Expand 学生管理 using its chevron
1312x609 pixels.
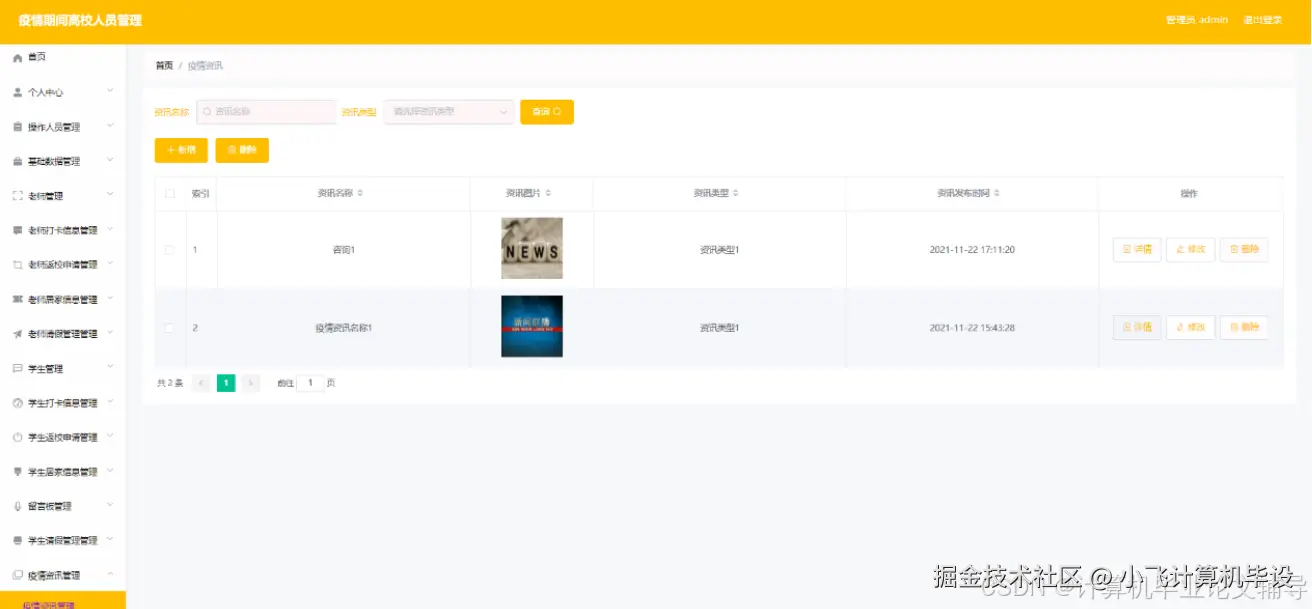coord(110,368)
